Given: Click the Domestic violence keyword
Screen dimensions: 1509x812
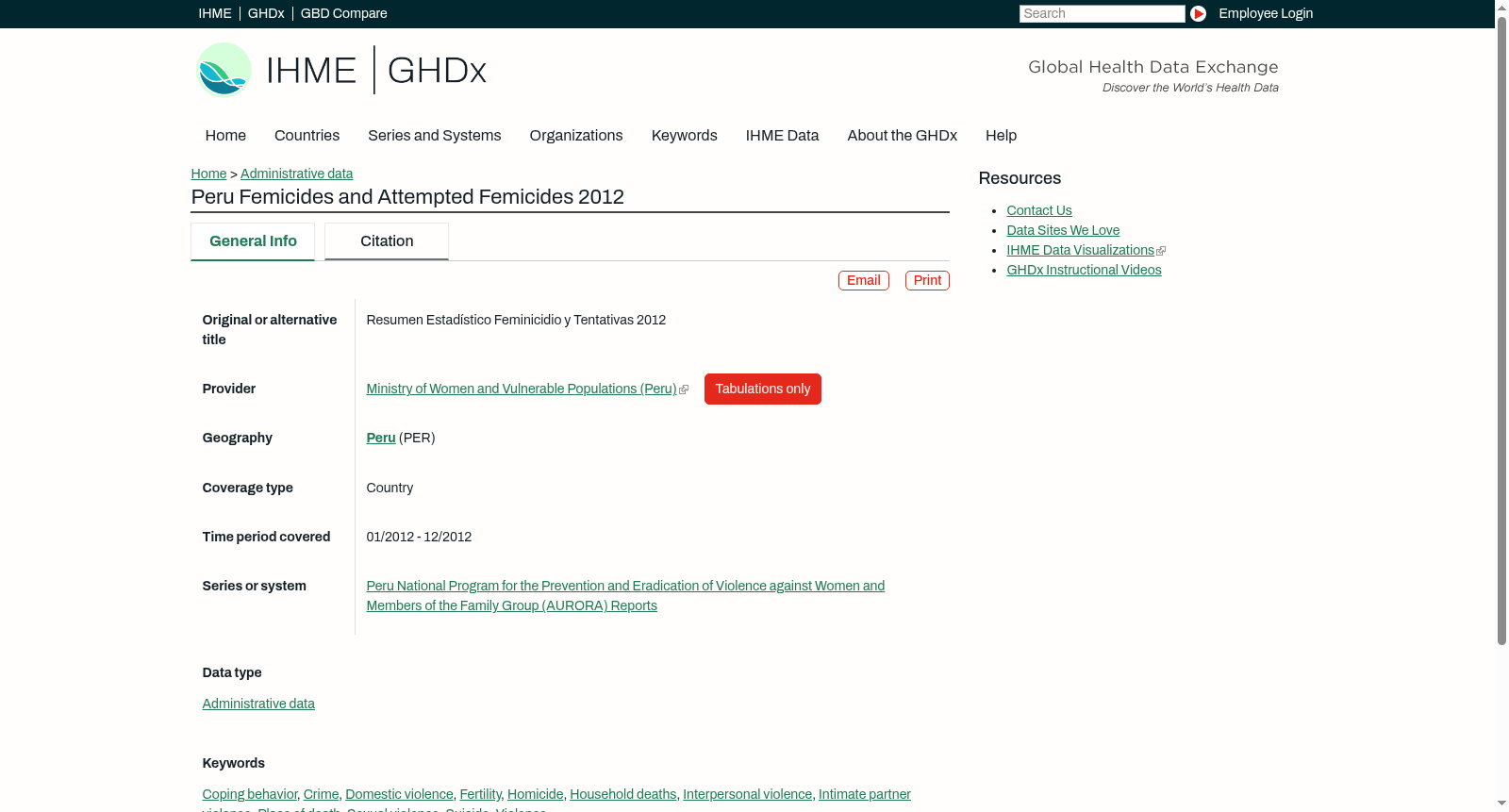Looking at the screenshot, I should click(x=399, y=794).
